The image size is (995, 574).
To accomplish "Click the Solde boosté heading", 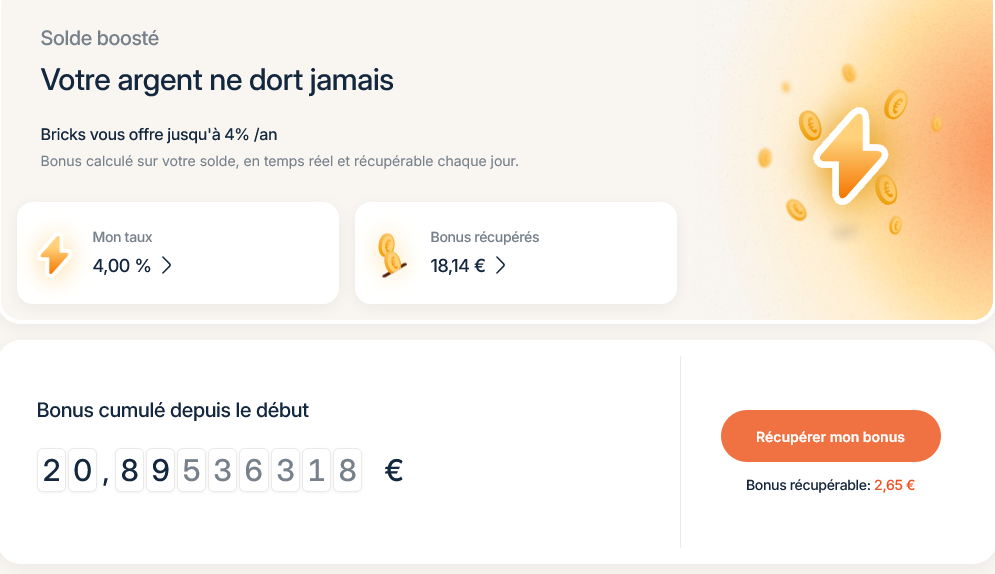I will click(100, 39).
